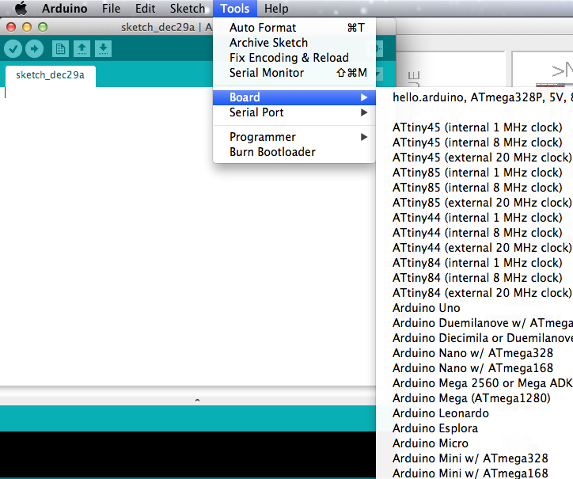Choose Auto Format
573x479 pixels.
pos(294,28)
